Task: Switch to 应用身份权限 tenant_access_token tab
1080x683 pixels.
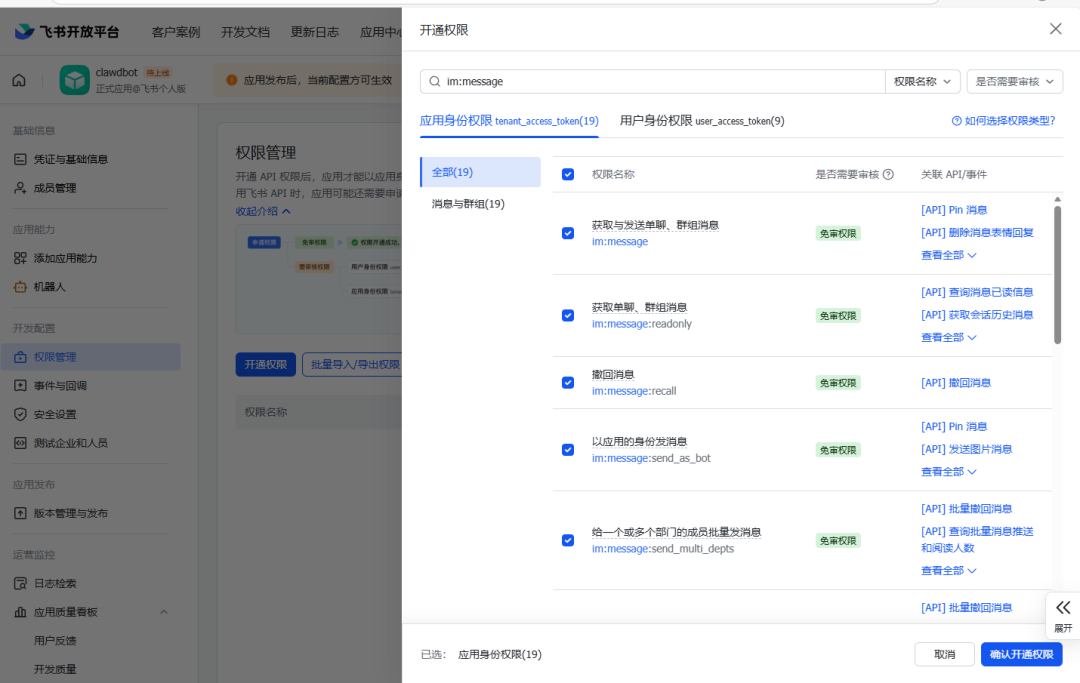Action: (x=509, y=121)
